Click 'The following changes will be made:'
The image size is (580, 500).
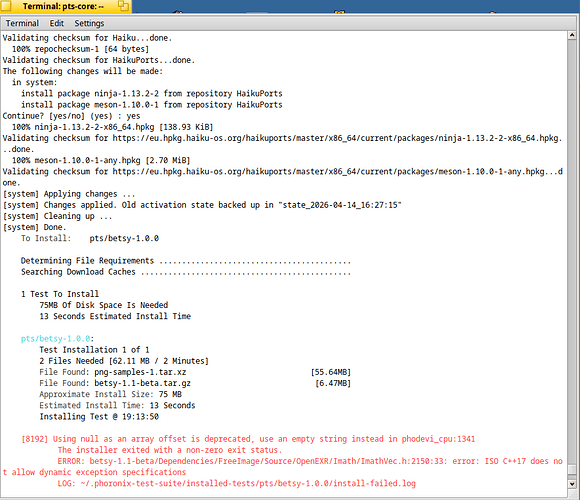[x=83, y=71]
